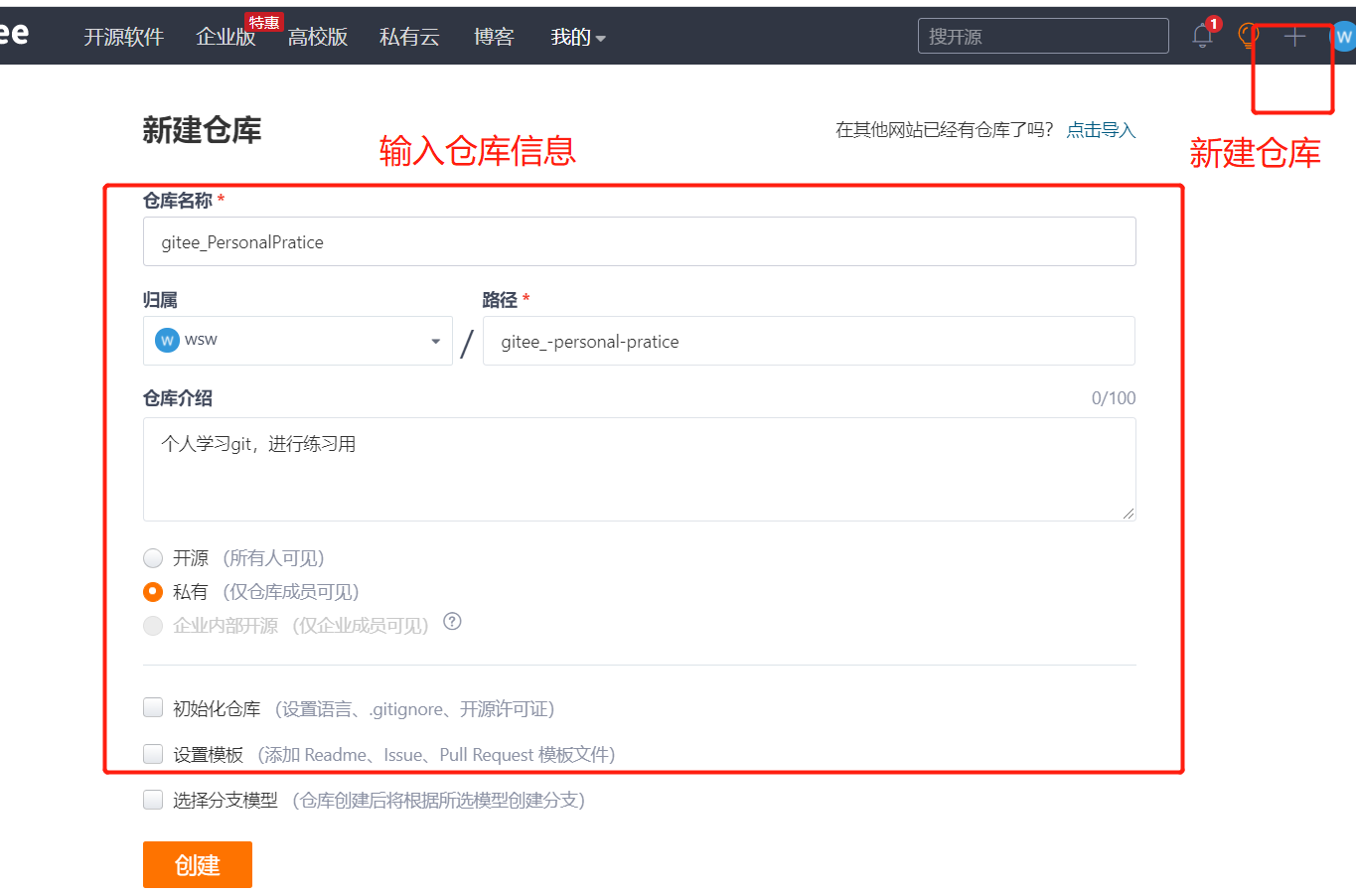This screenshot has height=896, width=1356.
Task: Select the 私有 (仅仓库成员可见) radio button
Action: 153,592
